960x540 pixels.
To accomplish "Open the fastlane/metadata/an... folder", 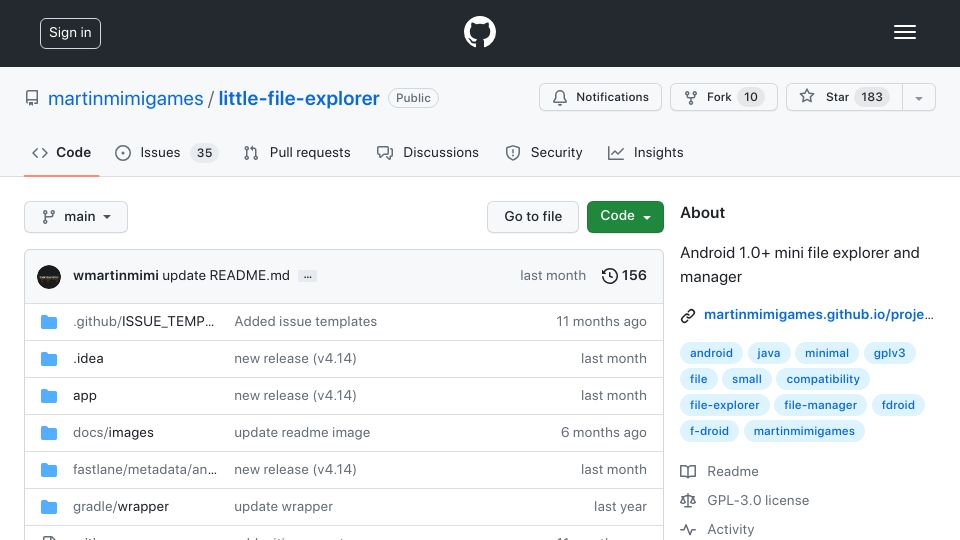I will tap(145, 470).
